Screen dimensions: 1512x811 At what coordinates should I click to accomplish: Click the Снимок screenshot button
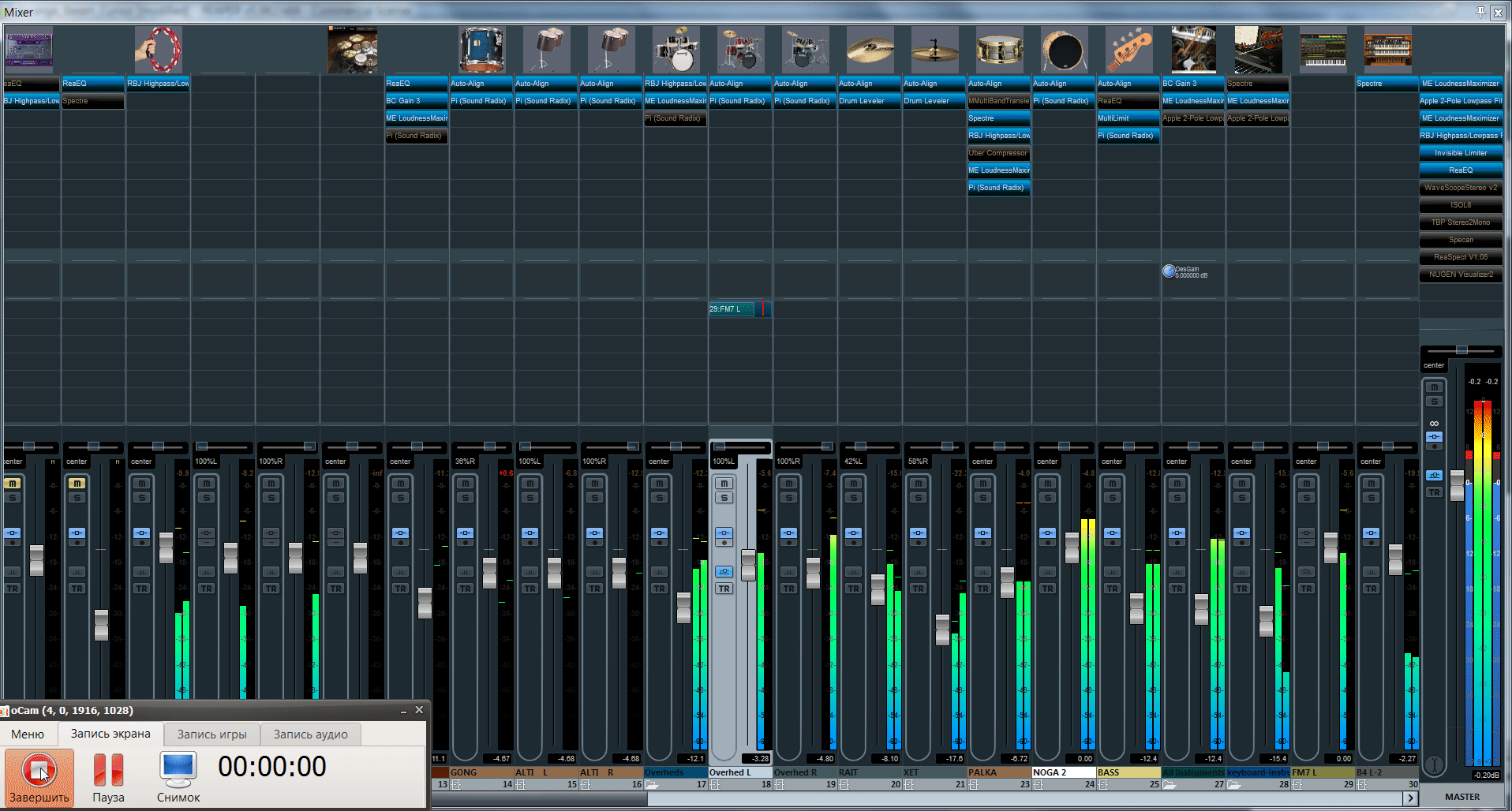(x=178, y=778)
